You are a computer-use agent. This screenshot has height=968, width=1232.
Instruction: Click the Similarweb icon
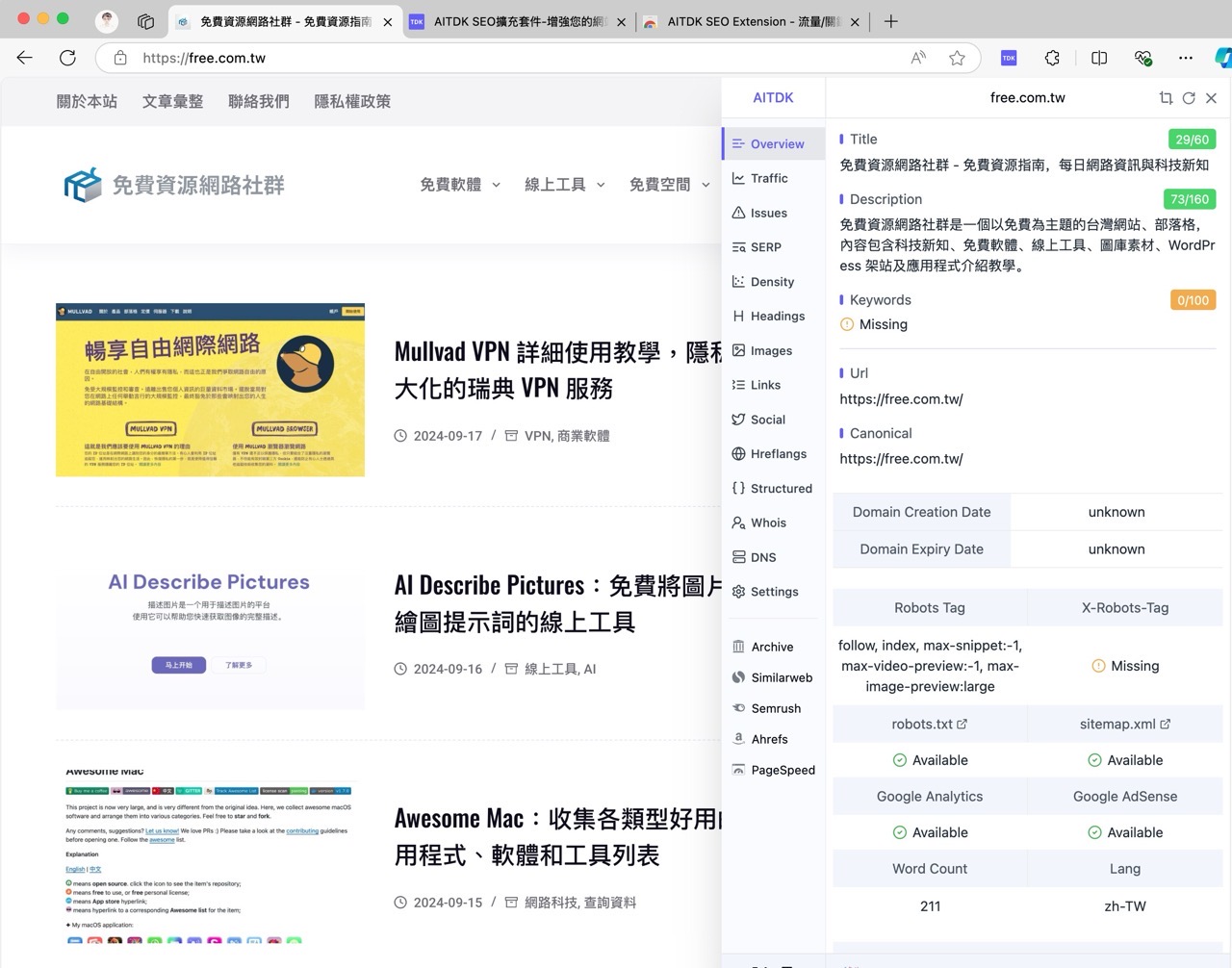tap(738, 677)
